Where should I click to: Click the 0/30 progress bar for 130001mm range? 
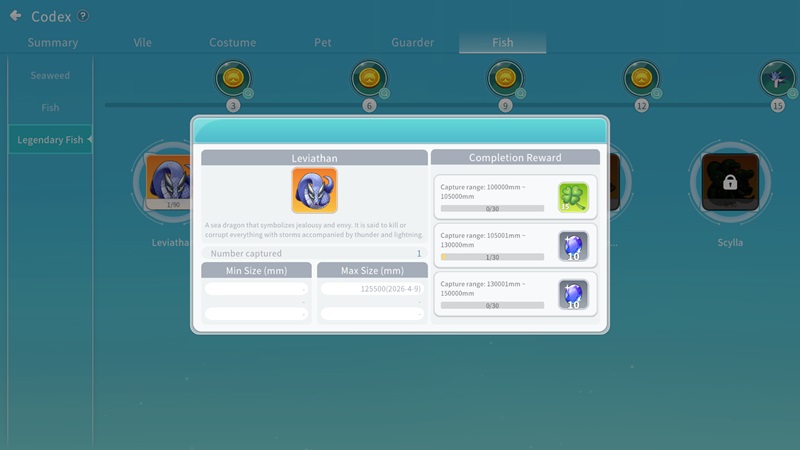(x=492, y=306)
